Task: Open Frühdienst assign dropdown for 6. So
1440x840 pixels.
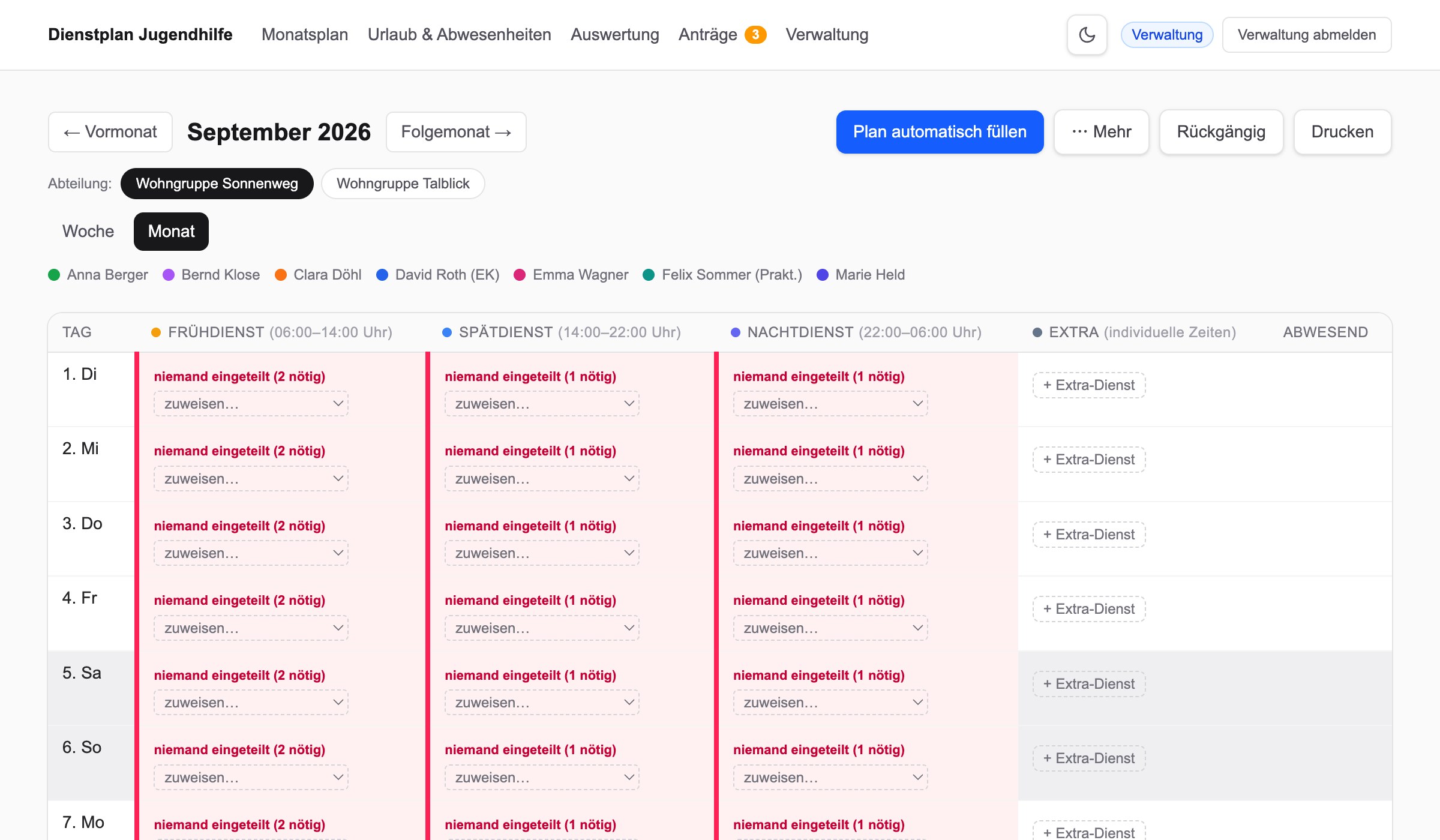Action: point(251,778)
